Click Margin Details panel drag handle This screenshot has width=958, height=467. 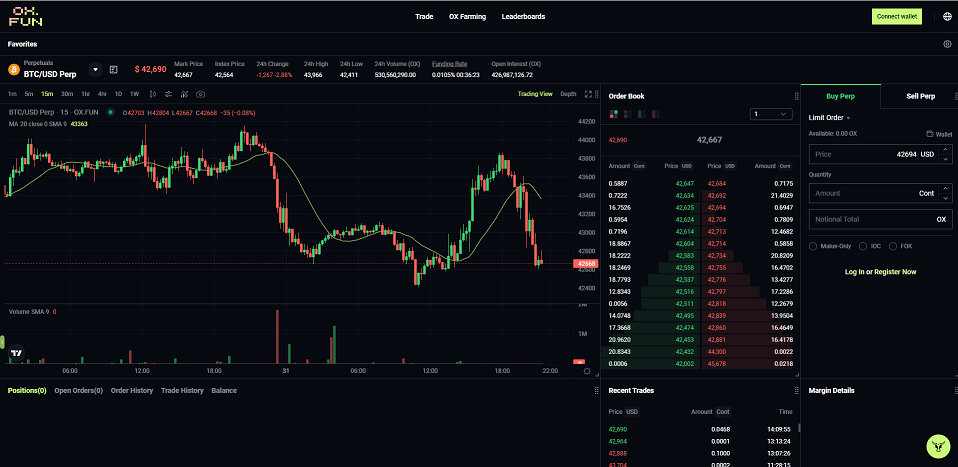(x=956, y=391)
